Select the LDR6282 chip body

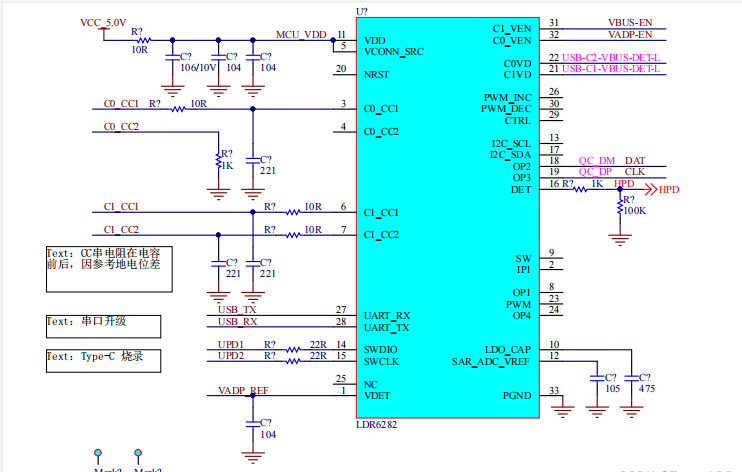tap(448, 218)
